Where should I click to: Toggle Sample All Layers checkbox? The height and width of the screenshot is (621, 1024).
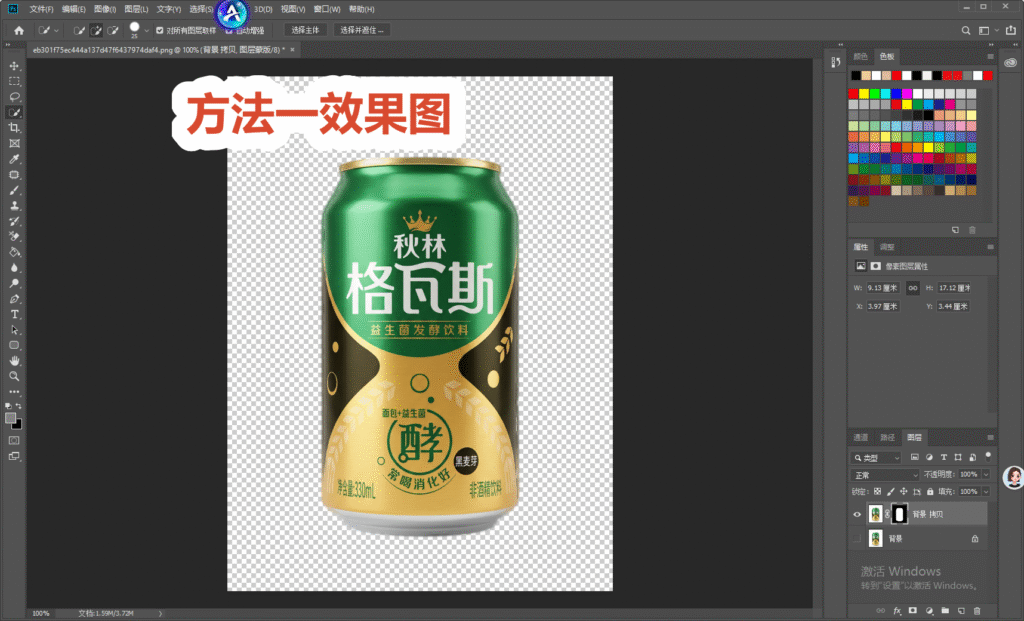tap(159, 30)
